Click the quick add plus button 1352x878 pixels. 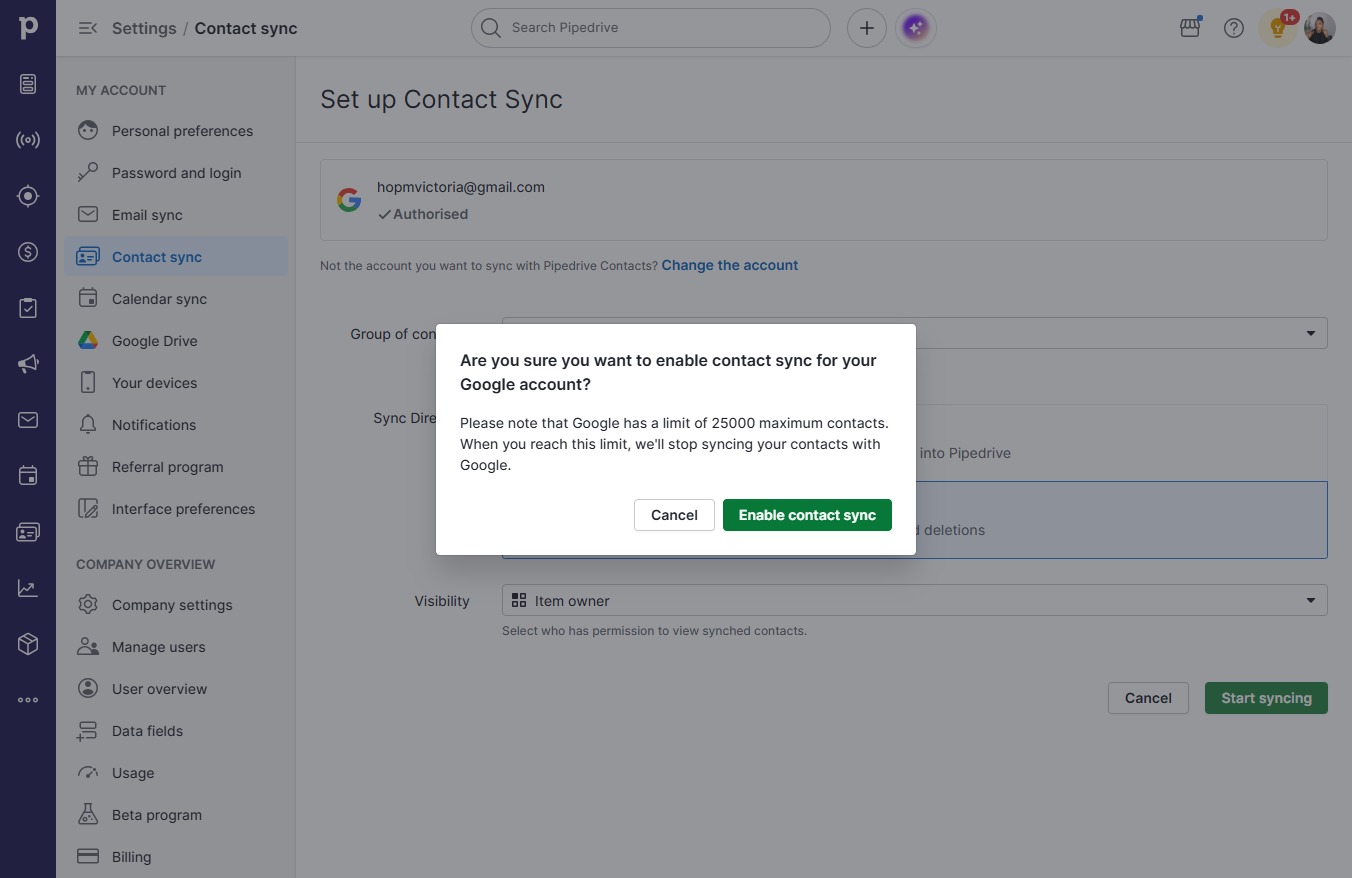867,28
